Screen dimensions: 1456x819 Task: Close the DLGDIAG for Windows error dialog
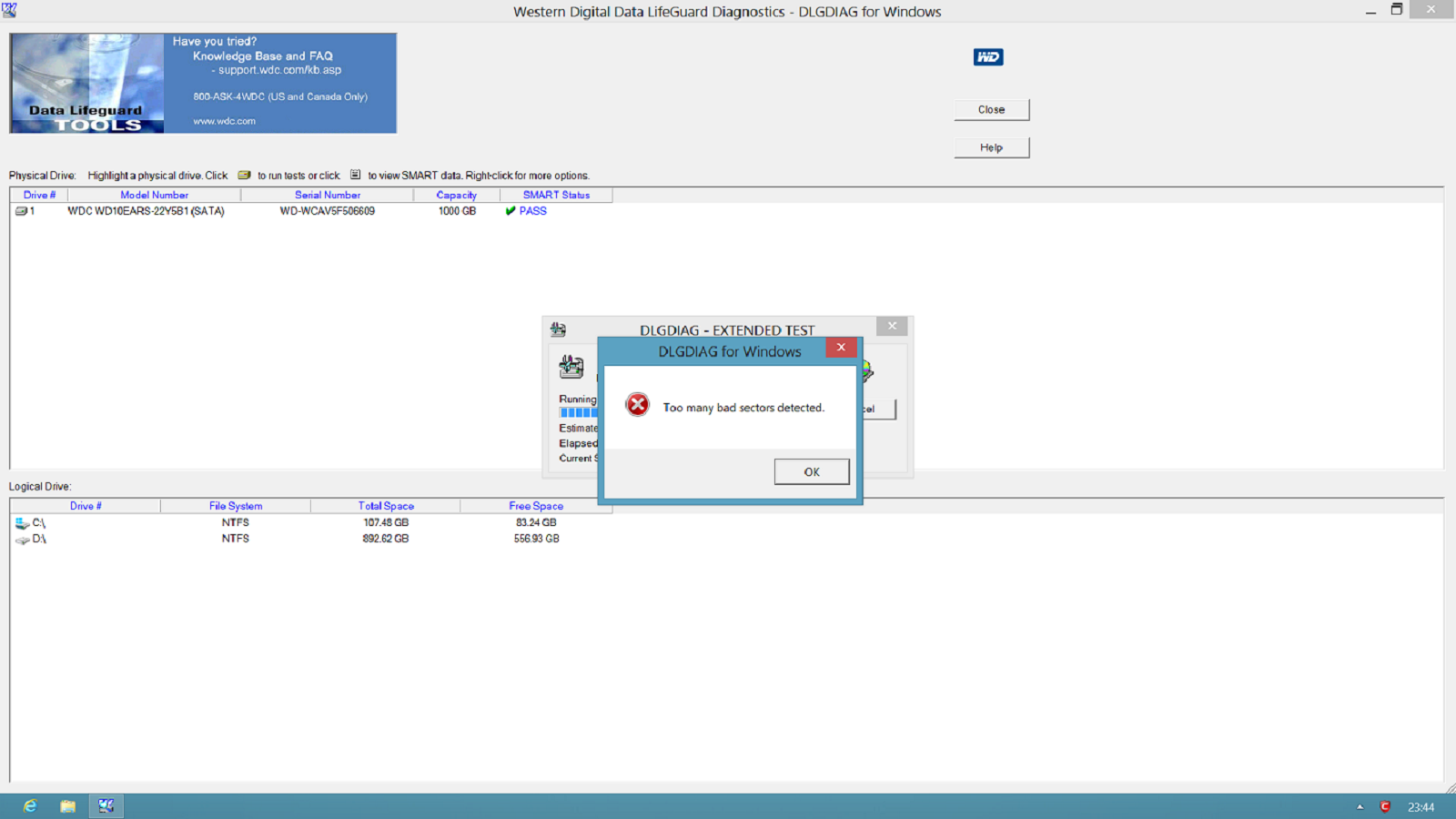[841, 348]
